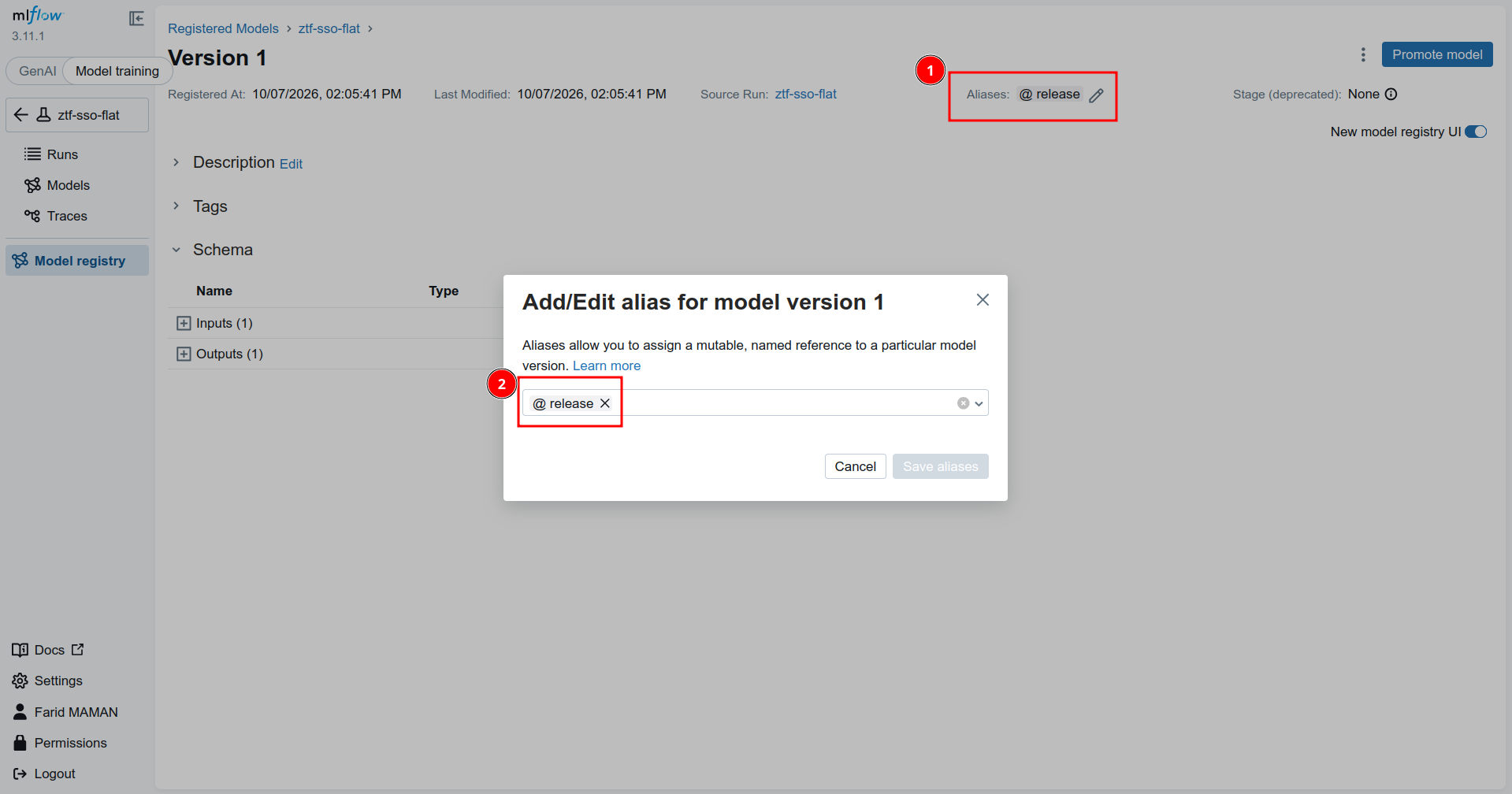Open Settings in the sidebar
Viewport: 1512px width, 794px height.
(47, 681)
